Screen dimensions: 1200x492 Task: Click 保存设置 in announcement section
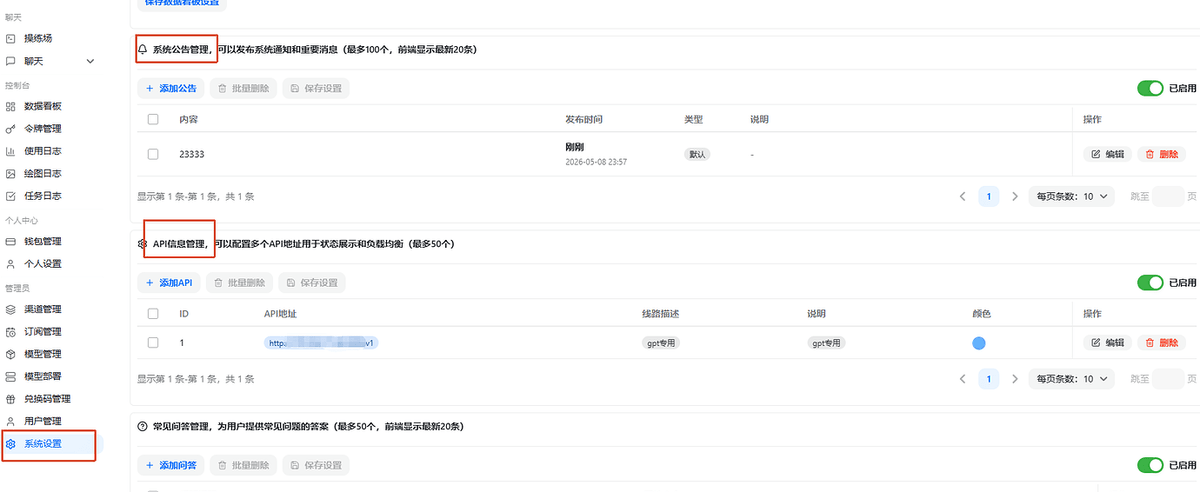click(316, 88)
